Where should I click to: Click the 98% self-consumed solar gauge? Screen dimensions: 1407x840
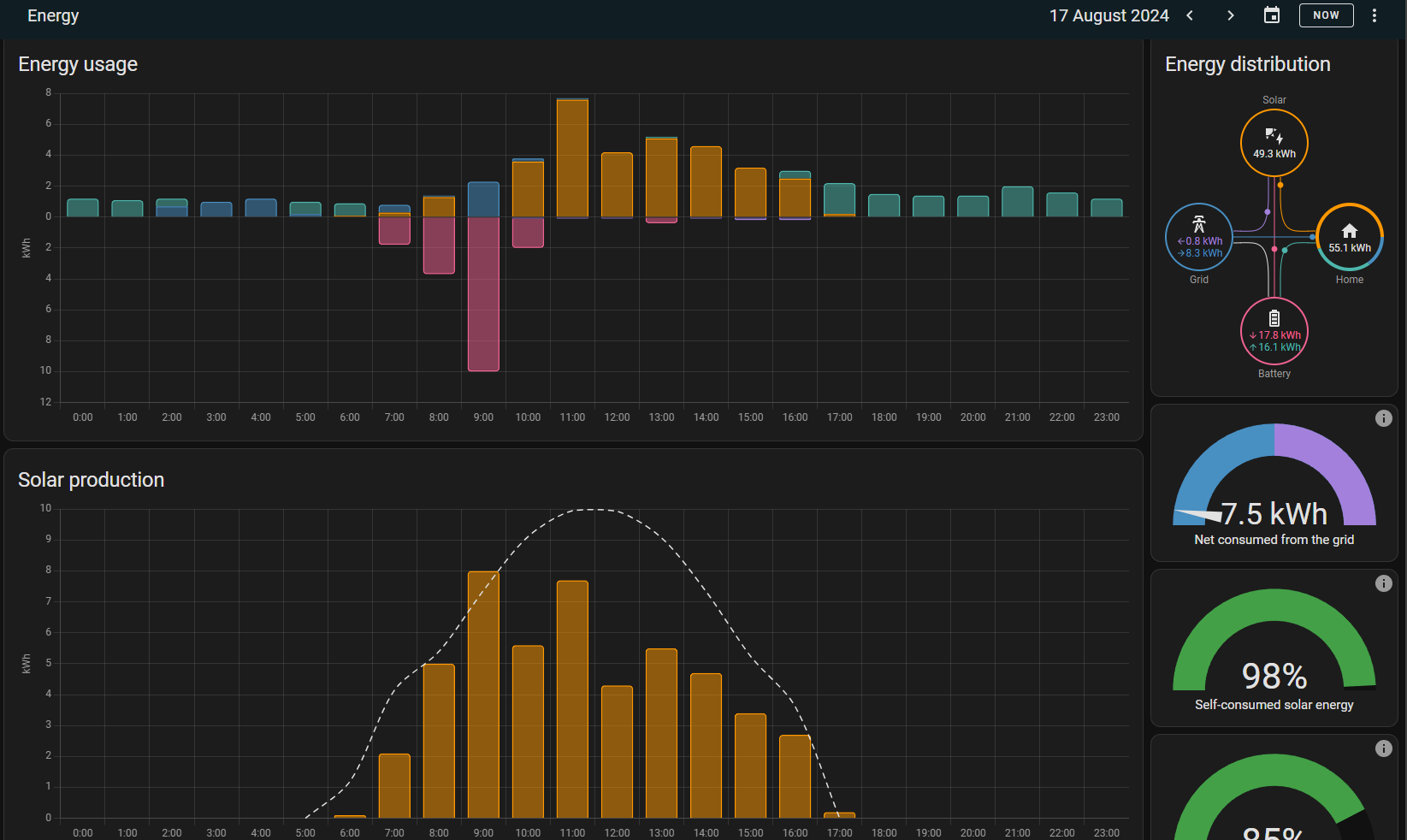[1274, 641]
